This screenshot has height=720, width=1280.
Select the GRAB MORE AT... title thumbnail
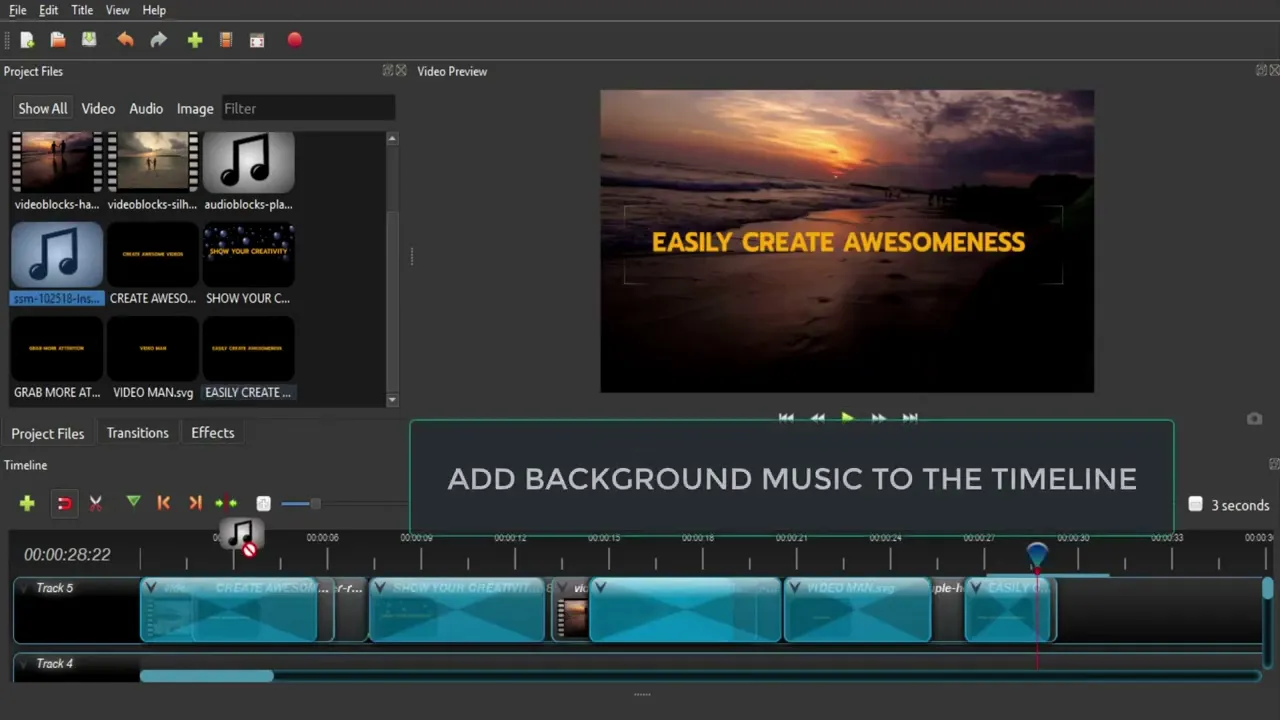(x=57, y=349)
